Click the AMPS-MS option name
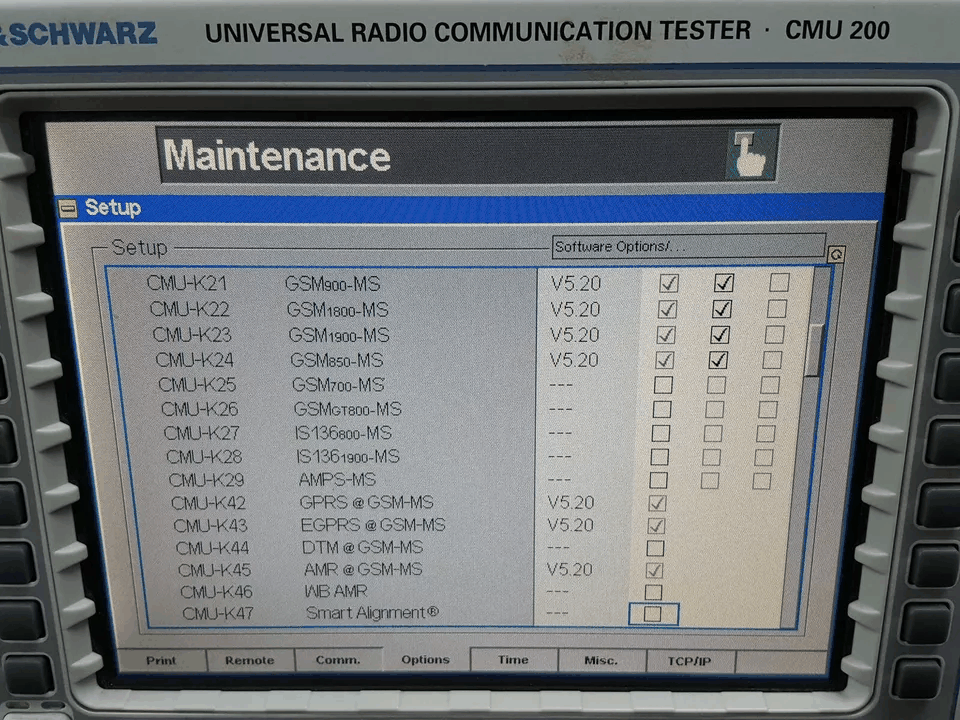 337,479
